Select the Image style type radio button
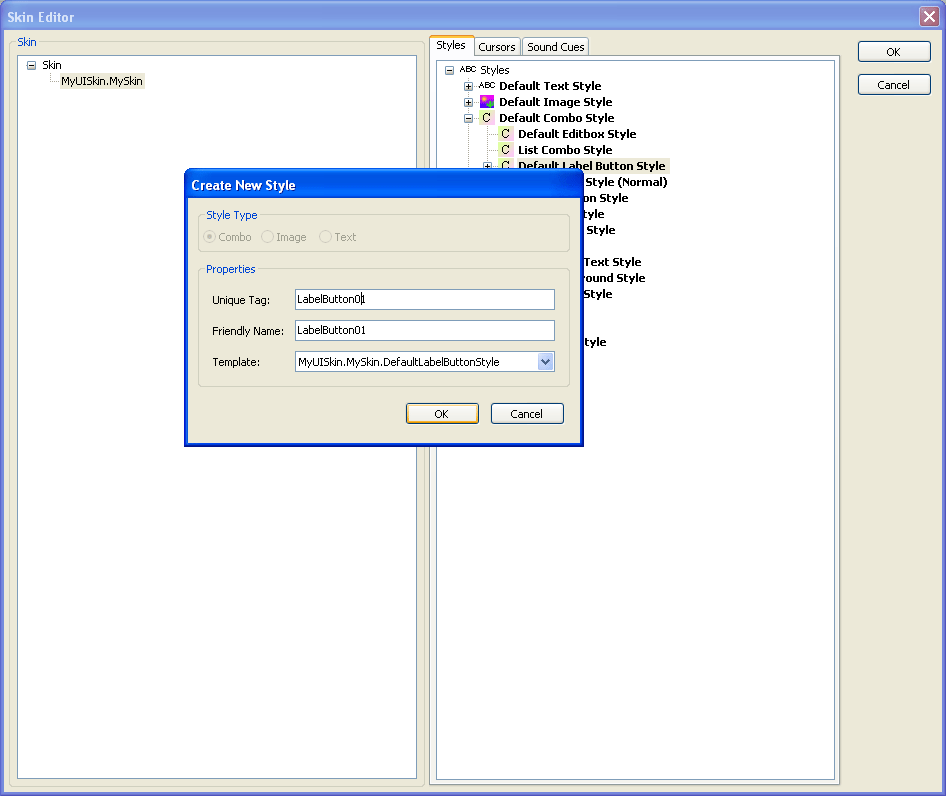The image size is (946, 796). coord(267,237)
